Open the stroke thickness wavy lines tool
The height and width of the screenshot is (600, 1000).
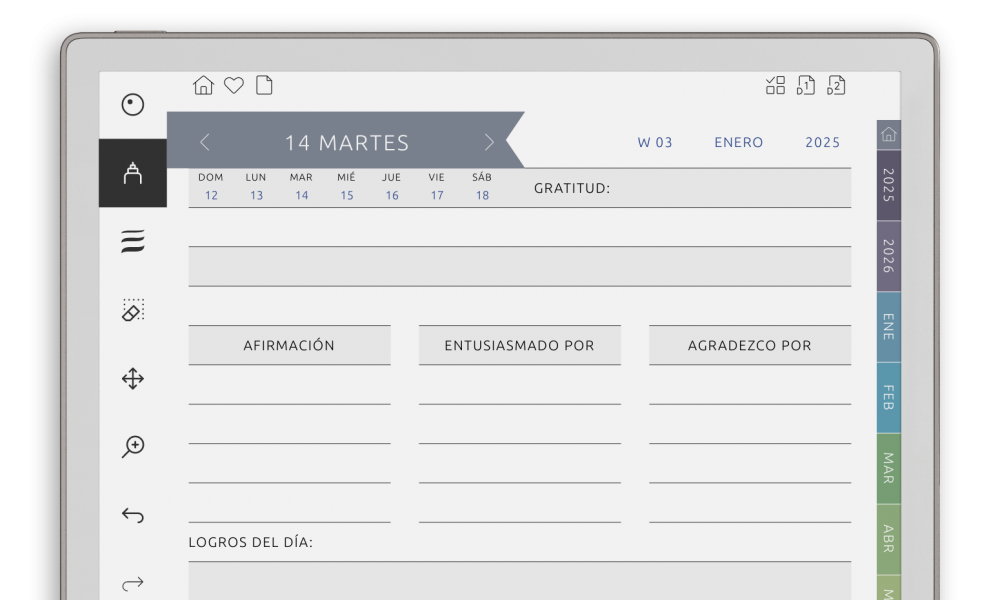tap(133, 242)
